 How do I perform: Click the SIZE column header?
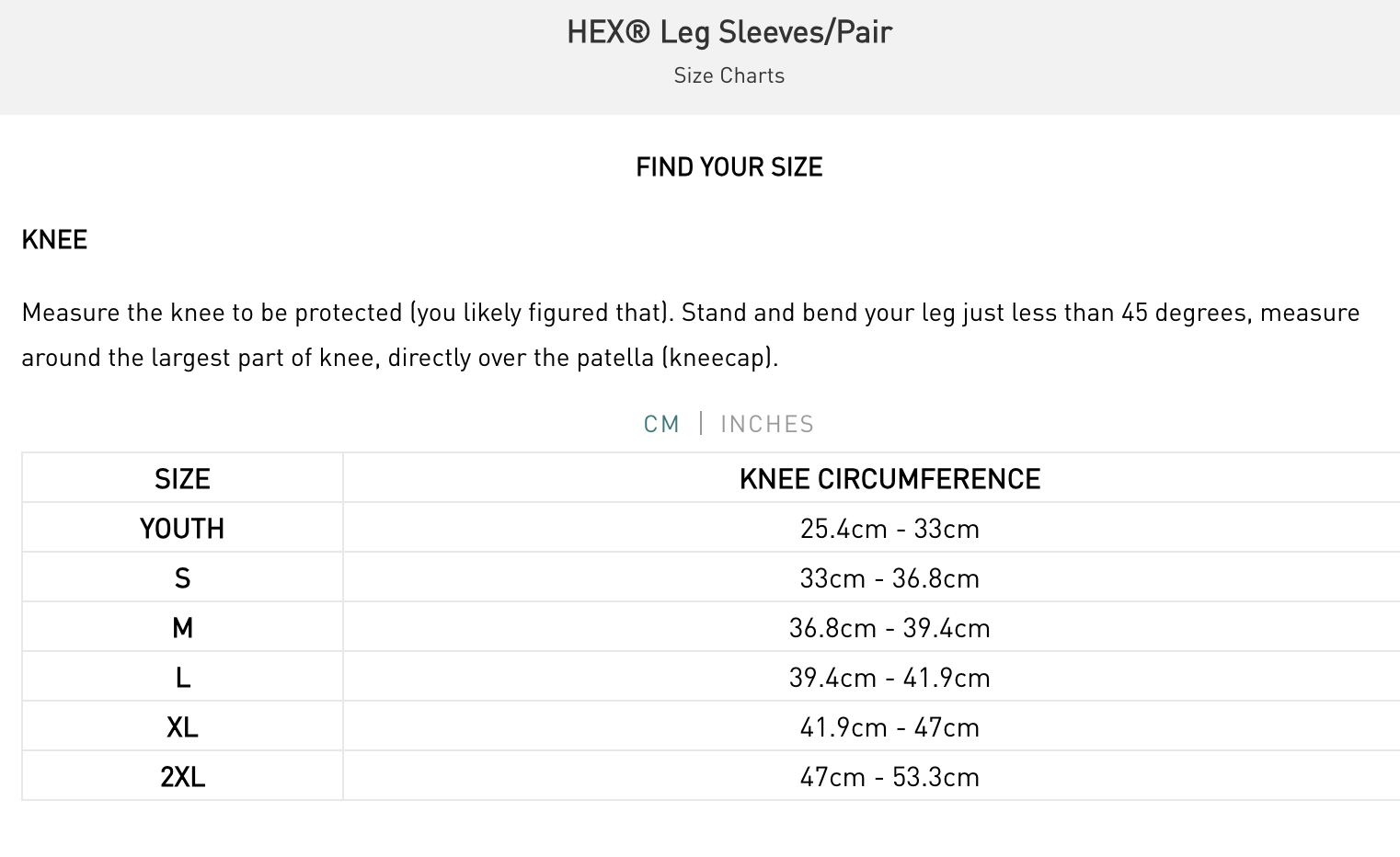182,479
